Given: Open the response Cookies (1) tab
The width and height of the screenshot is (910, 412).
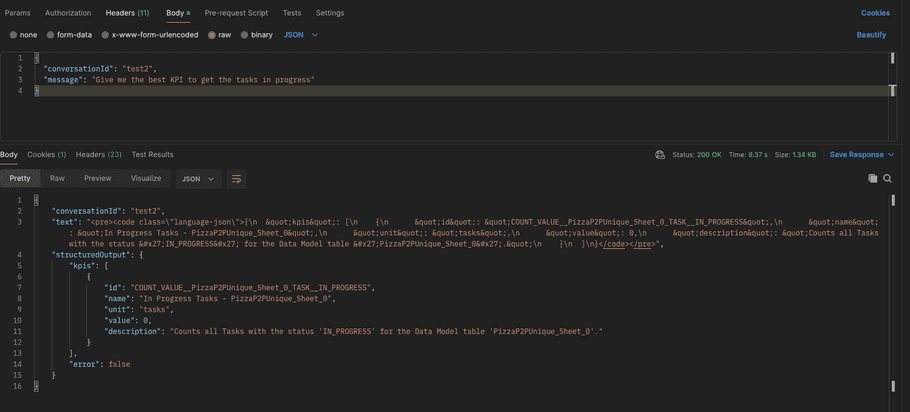Looking at the screenshot, I should 46,154.
